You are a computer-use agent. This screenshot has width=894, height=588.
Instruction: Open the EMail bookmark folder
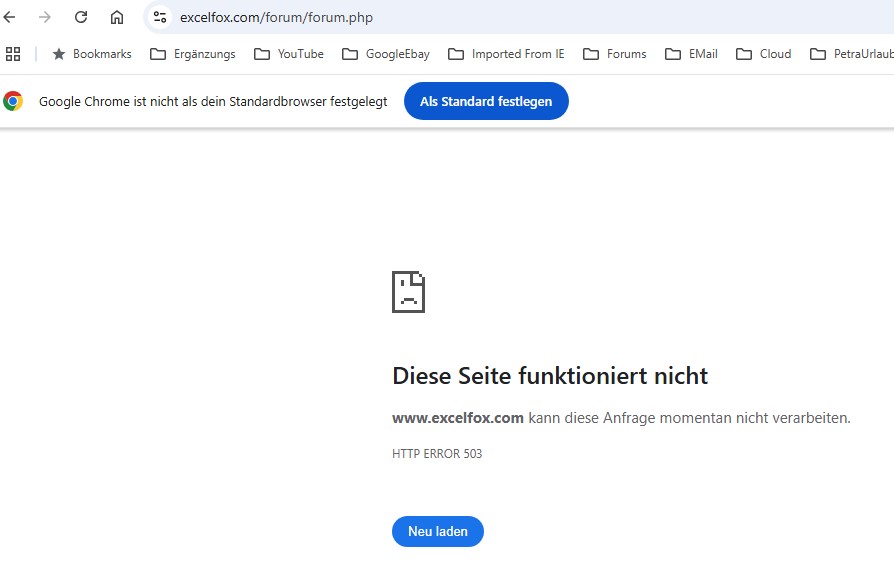pyautogui.click(x=692, y=54)
